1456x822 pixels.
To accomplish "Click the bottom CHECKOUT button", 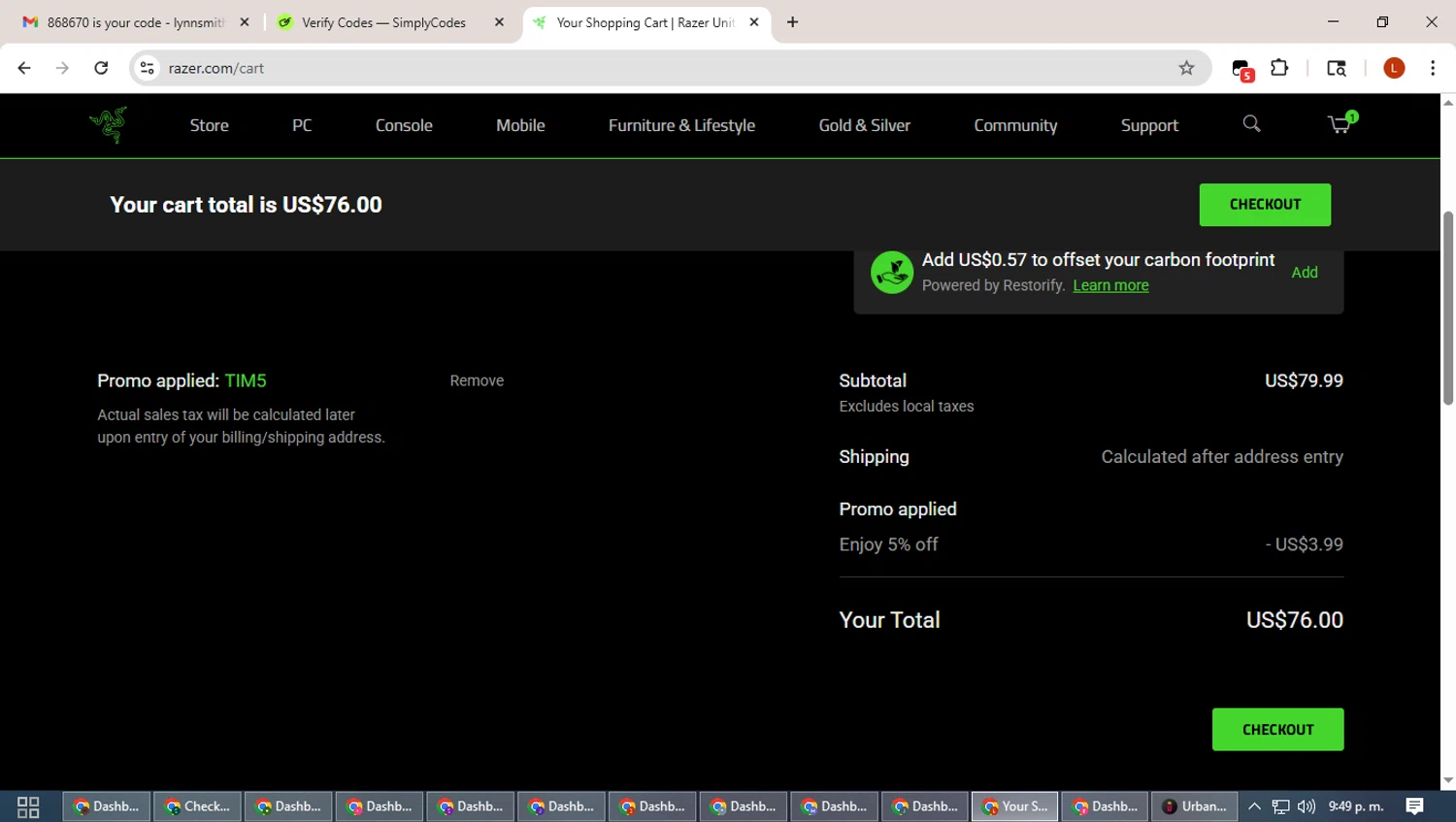I will coord(1277,730).
